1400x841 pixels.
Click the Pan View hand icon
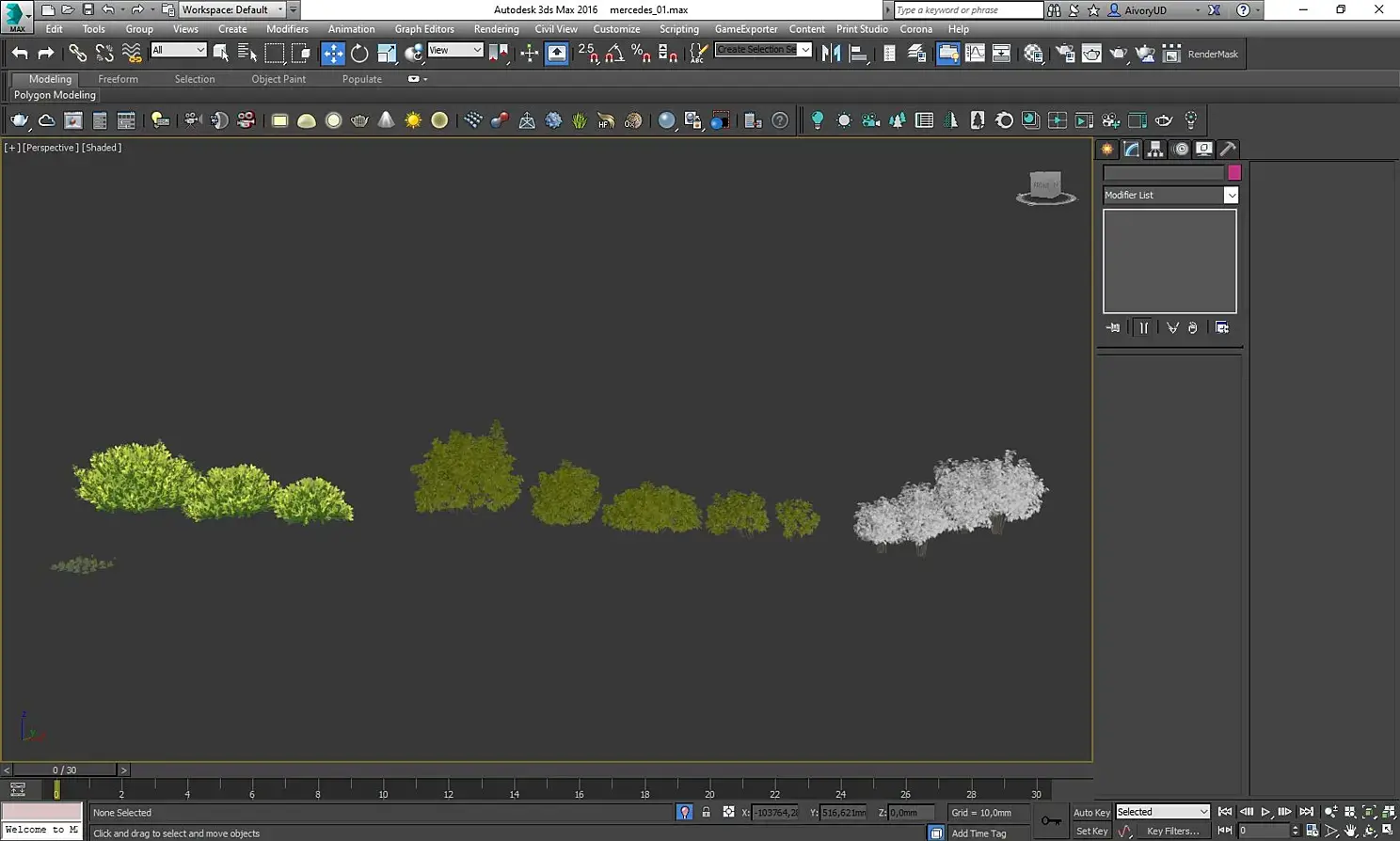1350,831
